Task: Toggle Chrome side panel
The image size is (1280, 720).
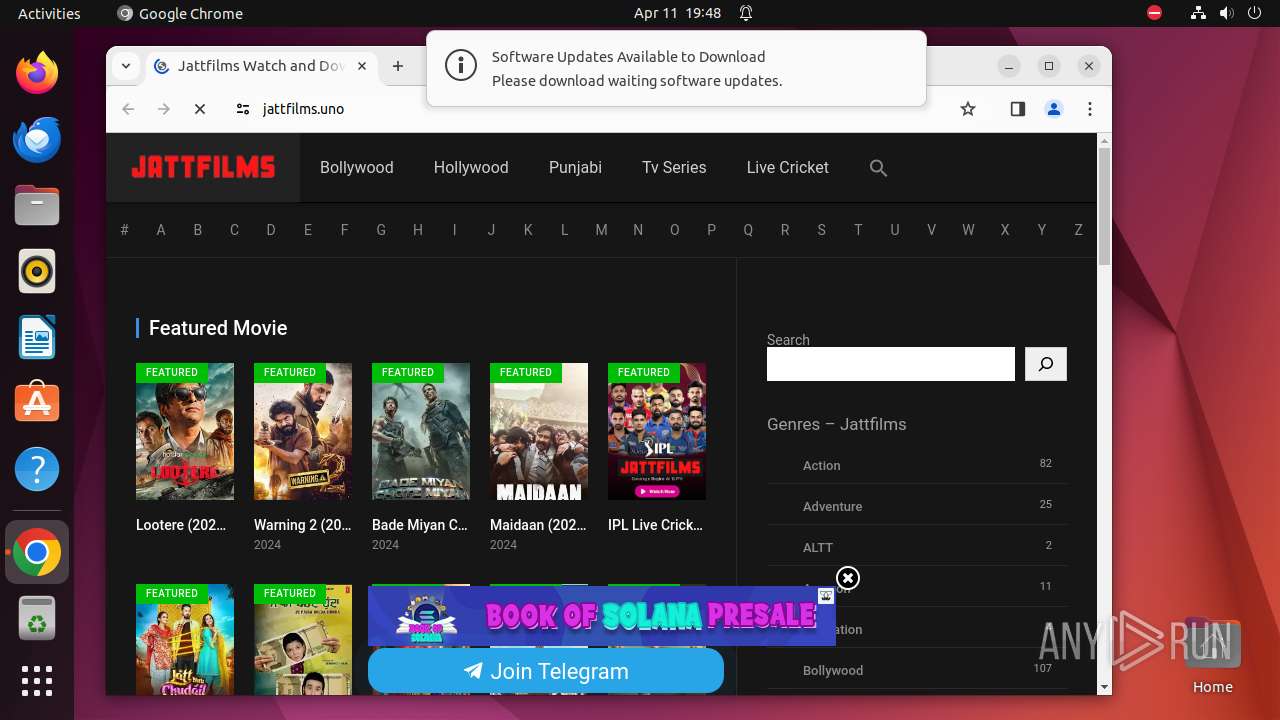Action: 1018,109
